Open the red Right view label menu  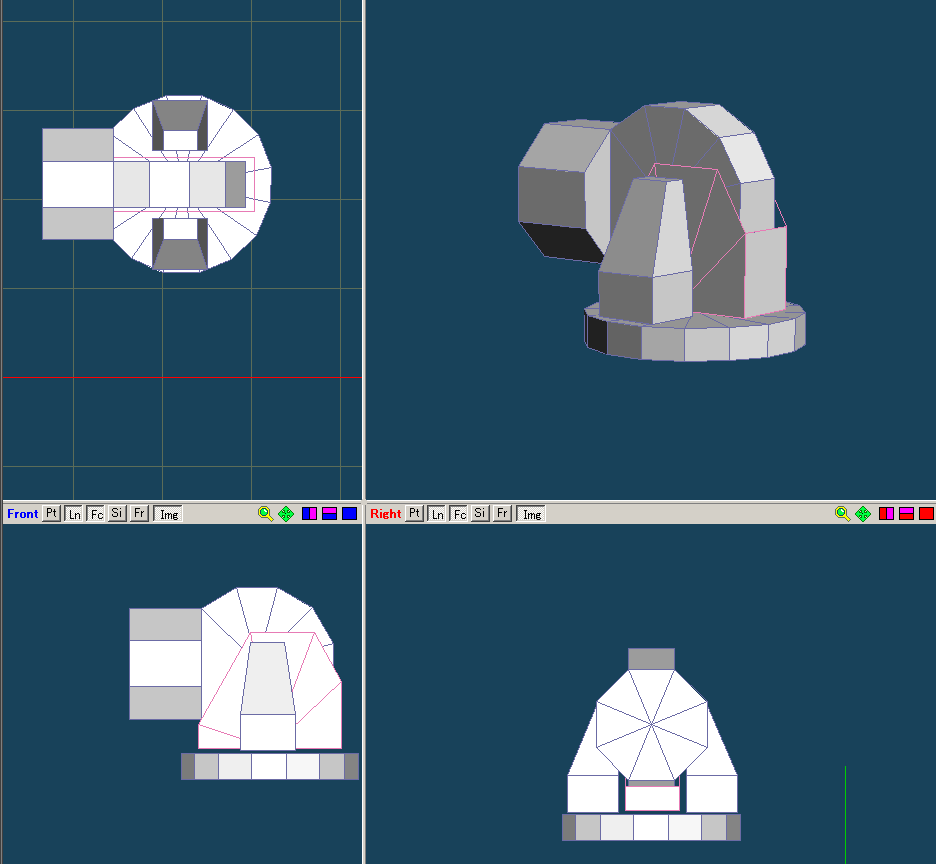point(385,514)
